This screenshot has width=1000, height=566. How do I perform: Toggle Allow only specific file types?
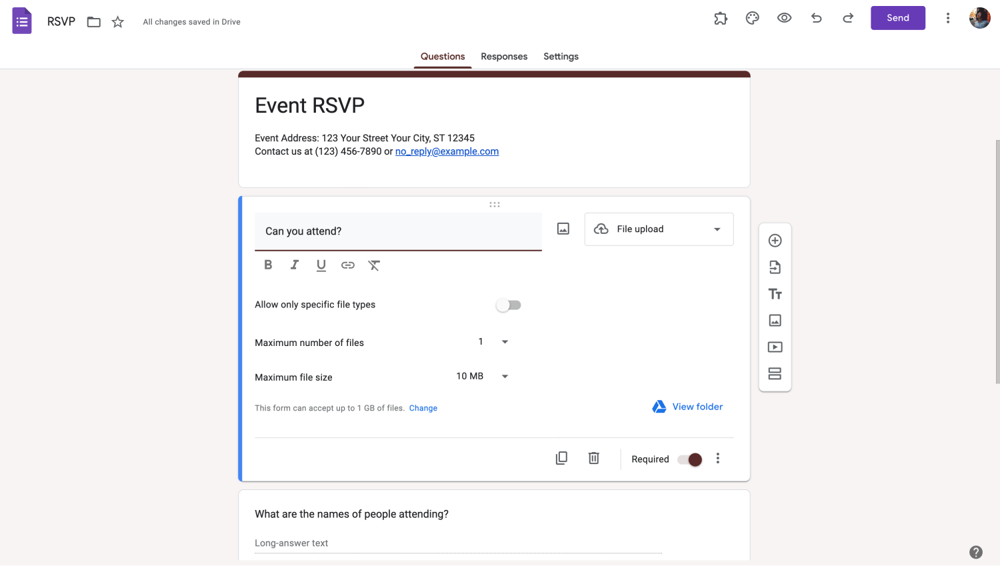pos(508,305)
